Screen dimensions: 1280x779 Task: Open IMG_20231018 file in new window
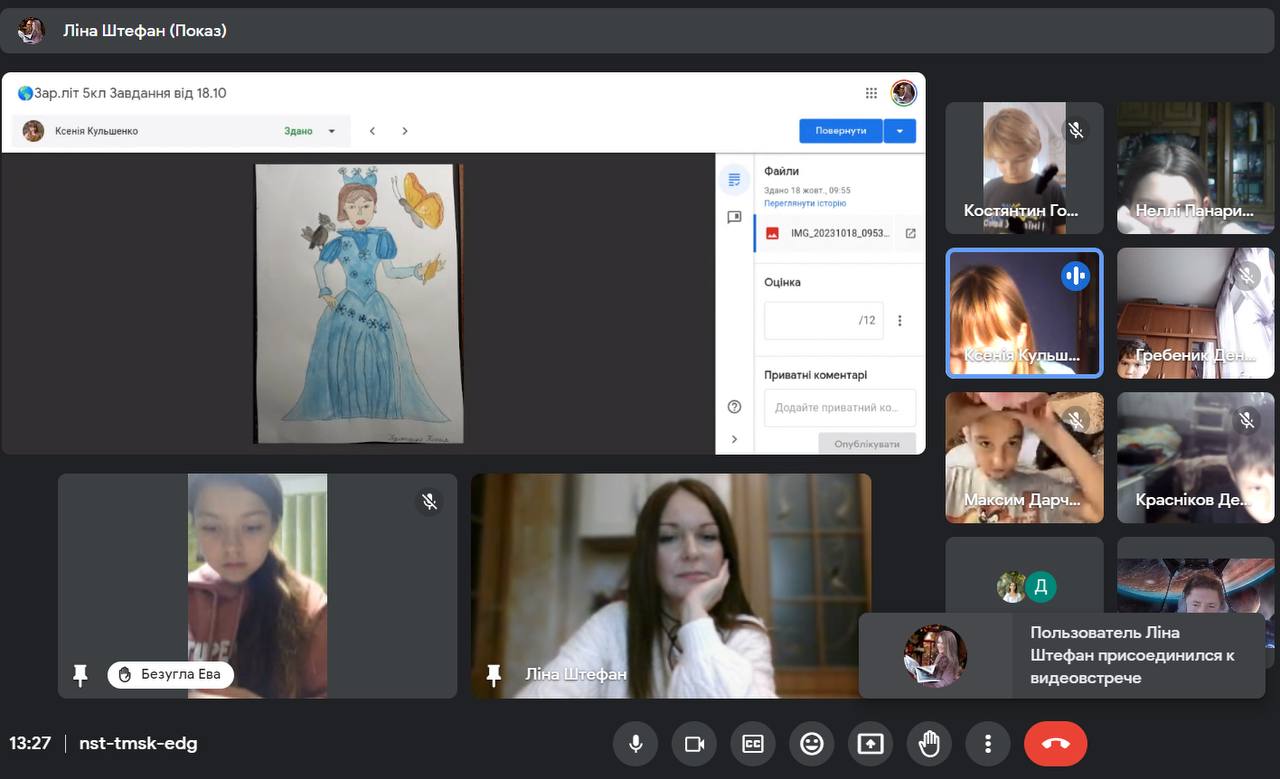coord(910,233)
